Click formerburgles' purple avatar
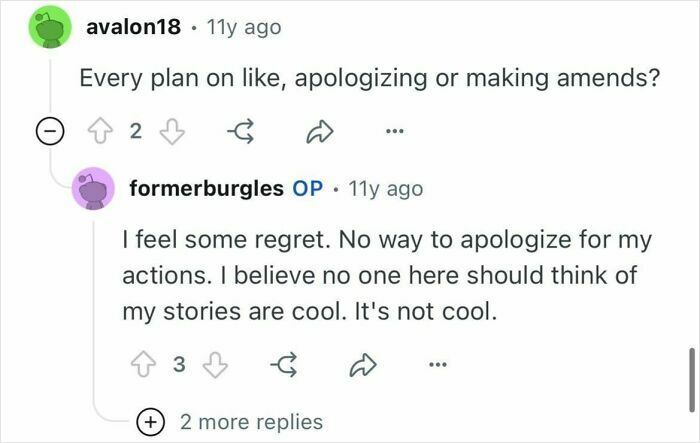Screen dimensions: 700x443 [x=93, y=188]
